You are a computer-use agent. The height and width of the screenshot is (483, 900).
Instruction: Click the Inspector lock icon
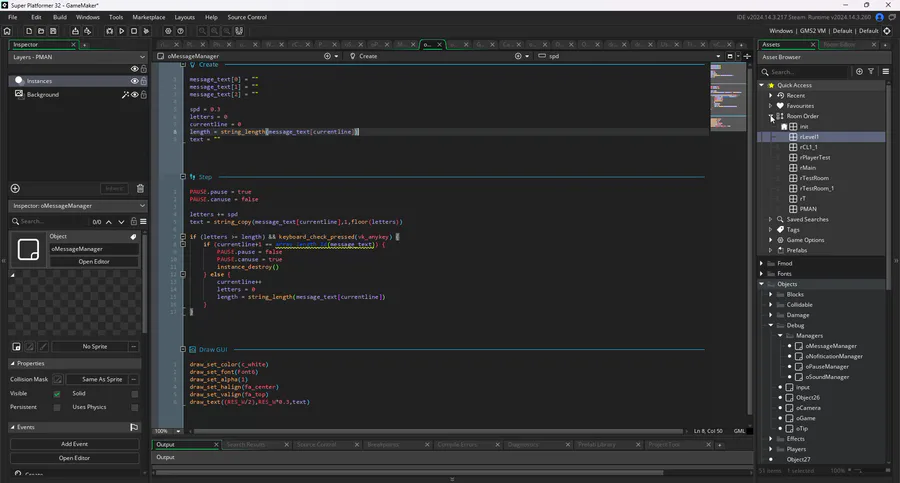click(134, 221)
